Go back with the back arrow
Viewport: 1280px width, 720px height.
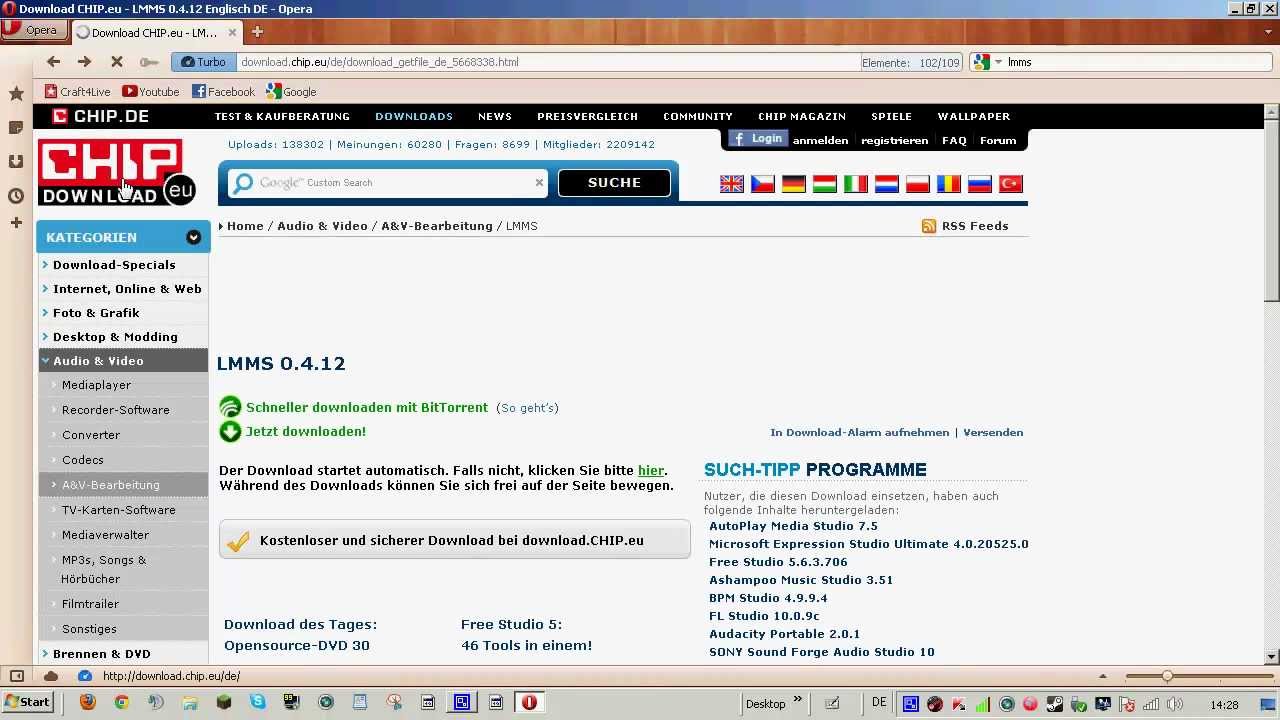point(54,62)
